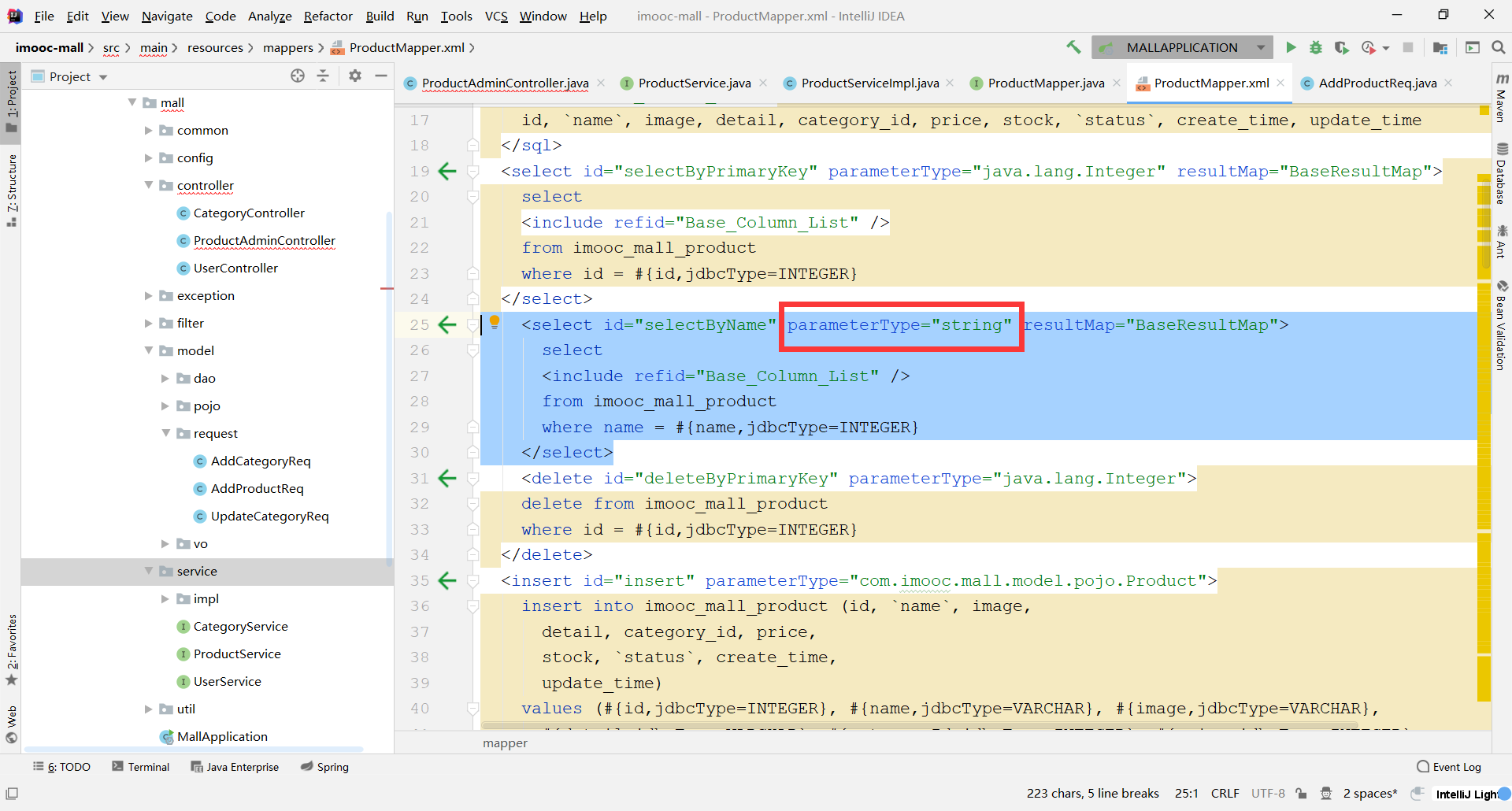Image resolution: width=1512 pixels, height=811 pixels.
Task: Open the Spring tool window
Action: click(x=324, y=767)
